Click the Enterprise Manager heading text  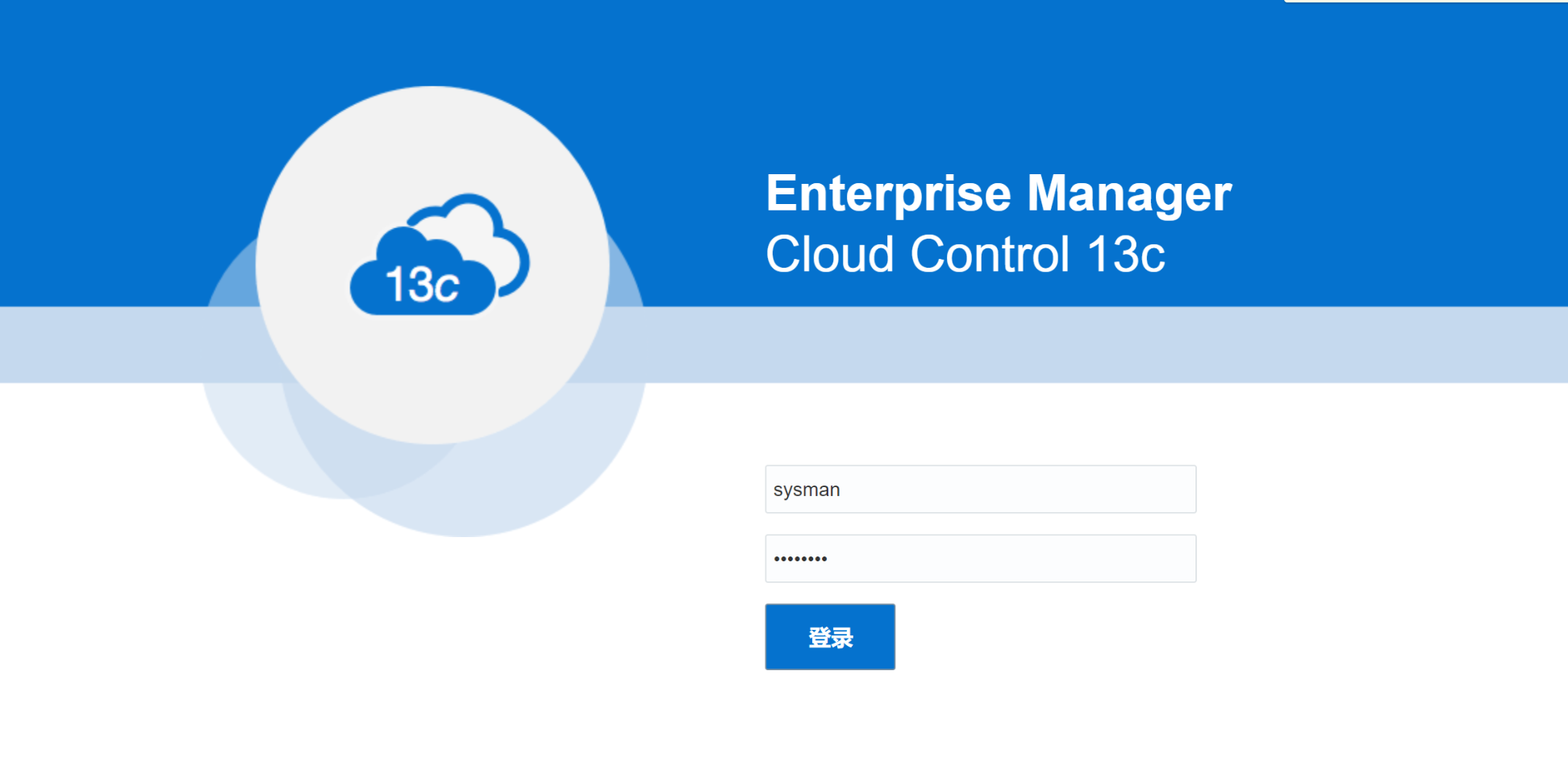coord(999,194)
